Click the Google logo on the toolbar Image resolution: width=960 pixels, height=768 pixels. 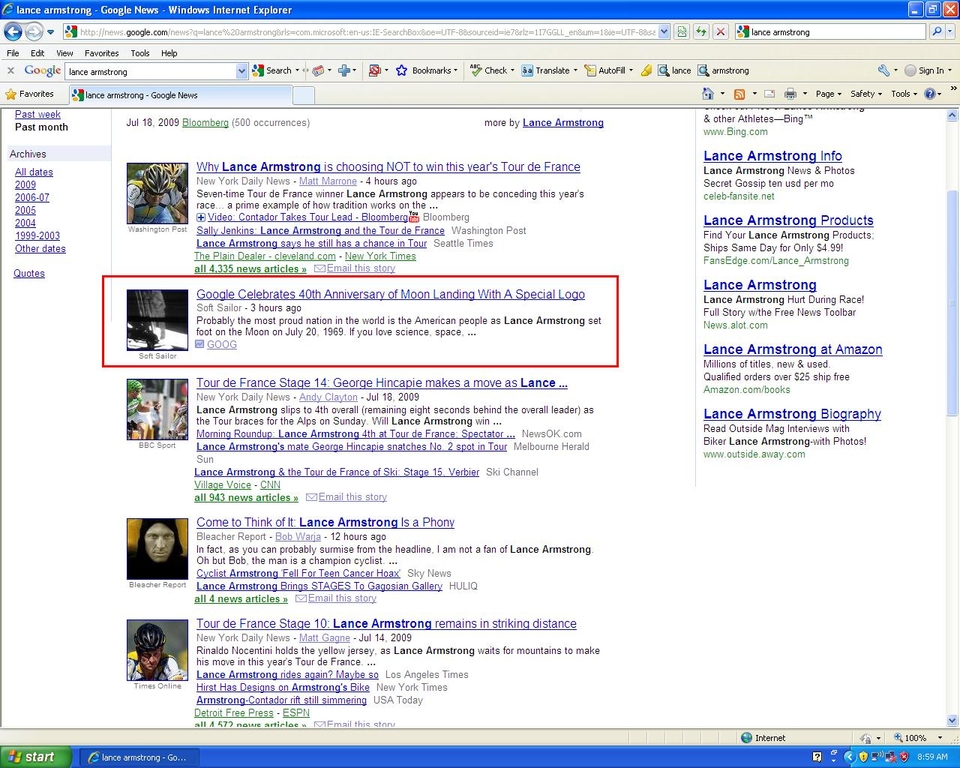point(42,70)
